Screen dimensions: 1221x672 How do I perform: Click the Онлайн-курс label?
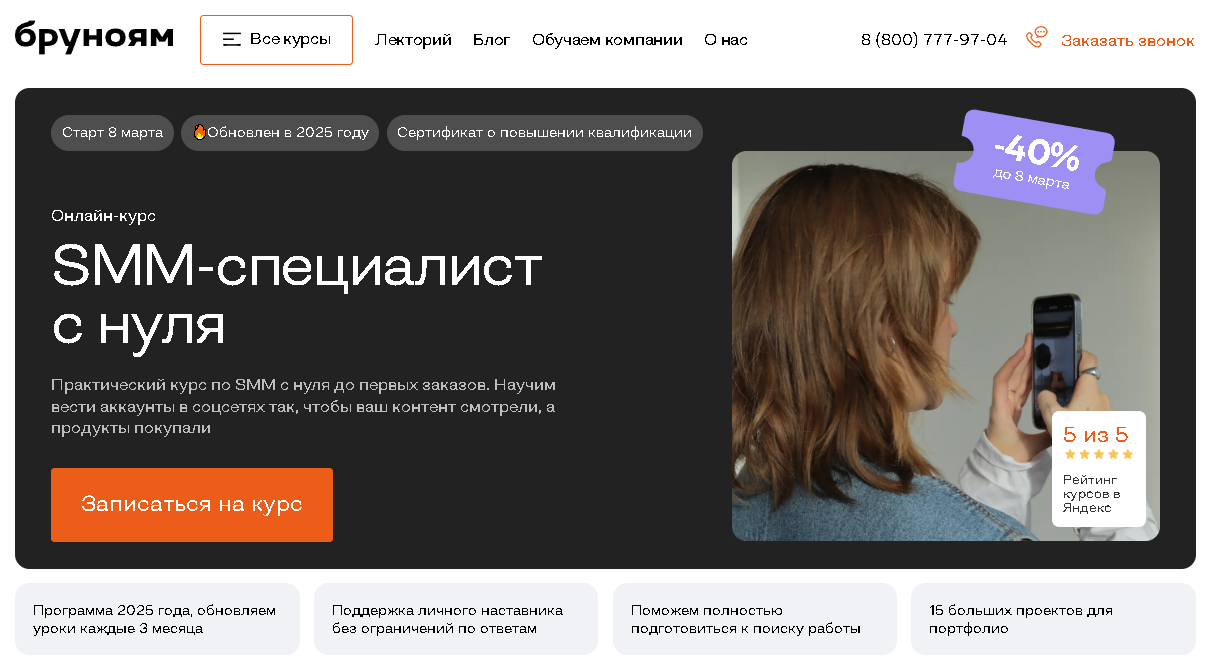pos(104,216)
